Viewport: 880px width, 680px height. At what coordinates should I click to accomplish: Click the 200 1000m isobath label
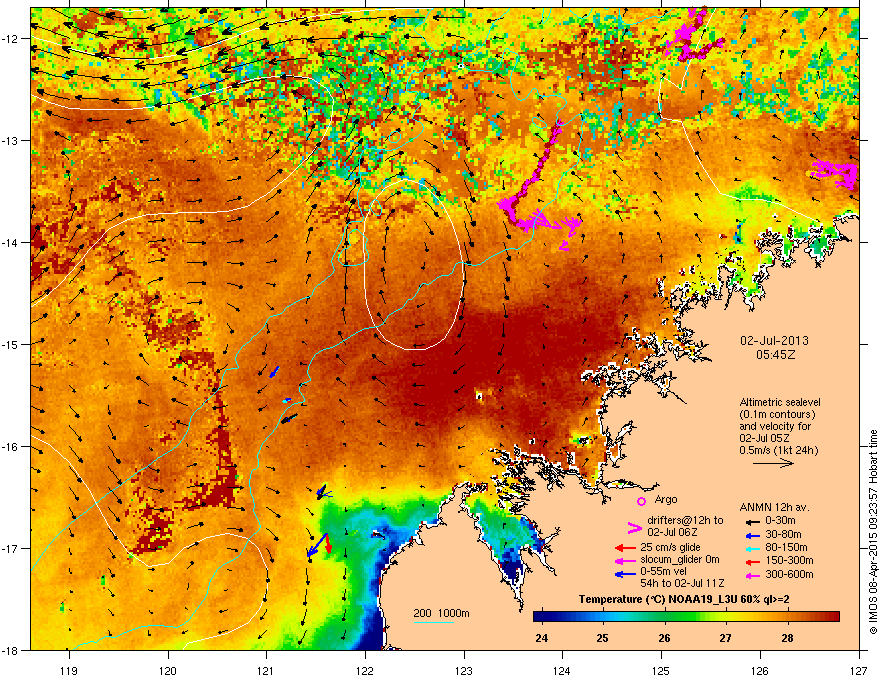pyautogui.click(x=441, y=613)
